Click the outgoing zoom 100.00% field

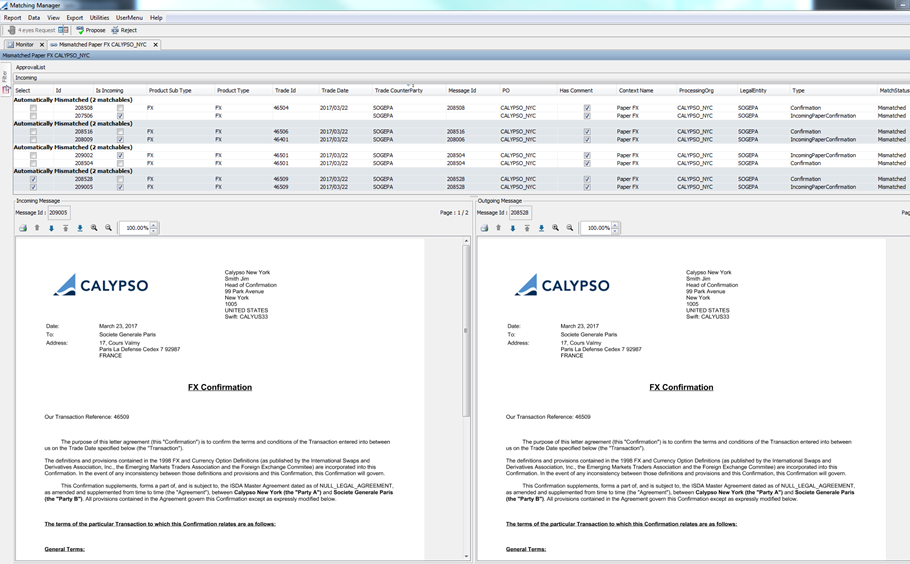click(596, 228)
